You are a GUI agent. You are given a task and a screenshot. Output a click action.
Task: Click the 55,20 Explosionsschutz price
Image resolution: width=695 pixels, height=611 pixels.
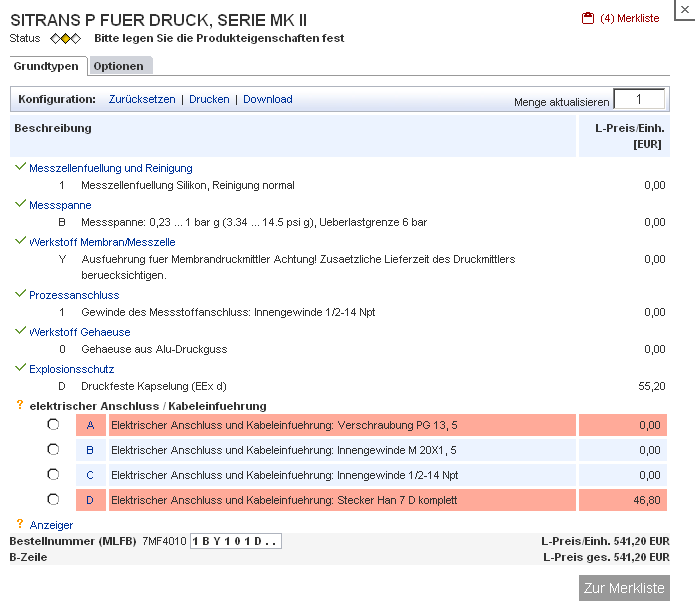coord(652,387)
